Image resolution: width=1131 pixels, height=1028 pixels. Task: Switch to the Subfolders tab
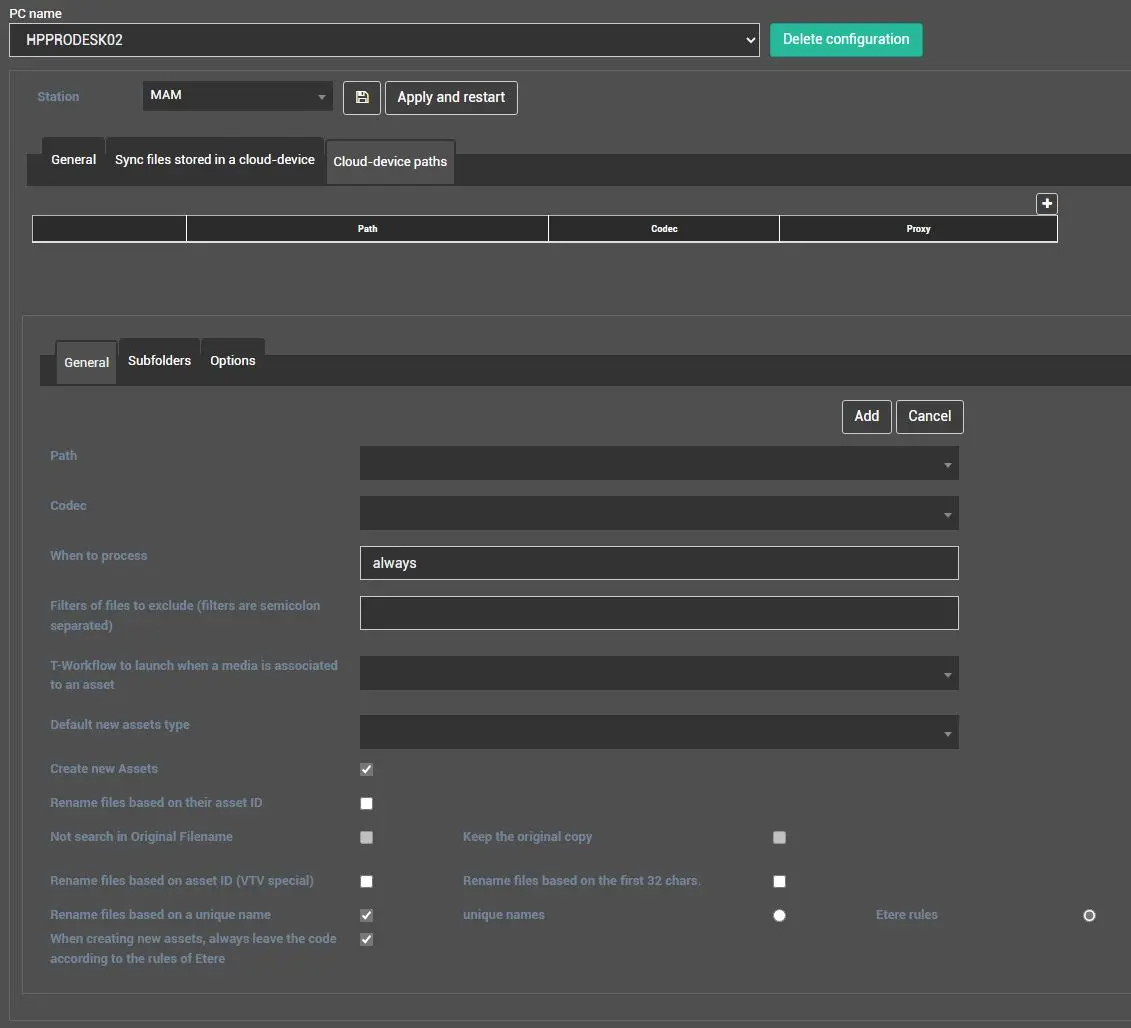[159, 361]
